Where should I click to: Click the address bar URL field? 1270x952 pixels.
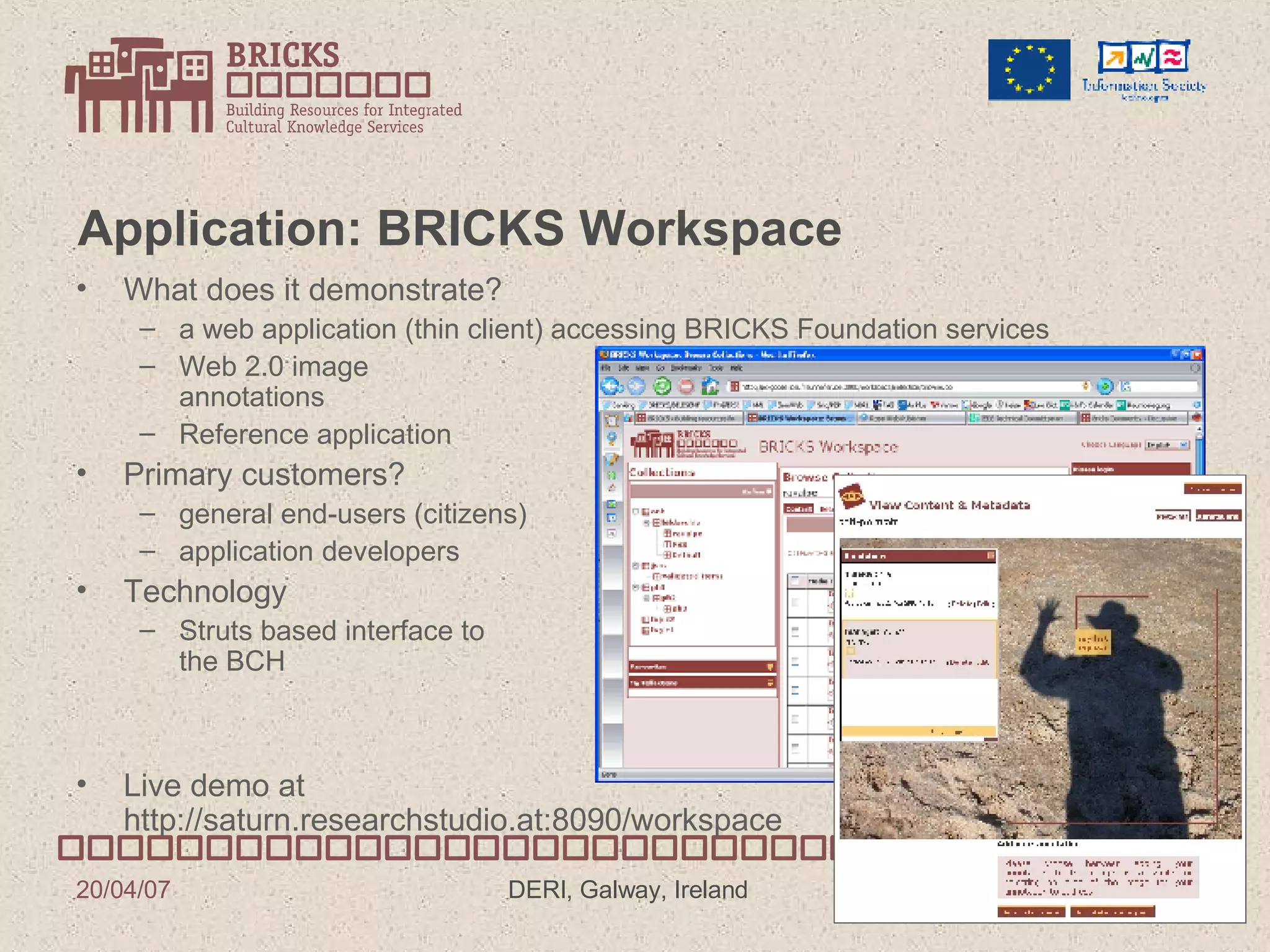point(910,386)
